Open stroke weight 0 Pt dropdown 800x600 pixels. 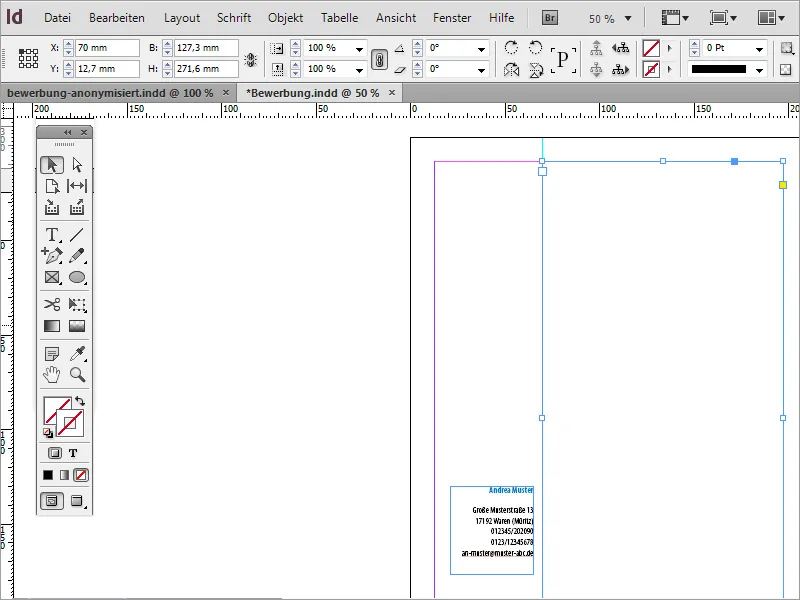point(759,49)
